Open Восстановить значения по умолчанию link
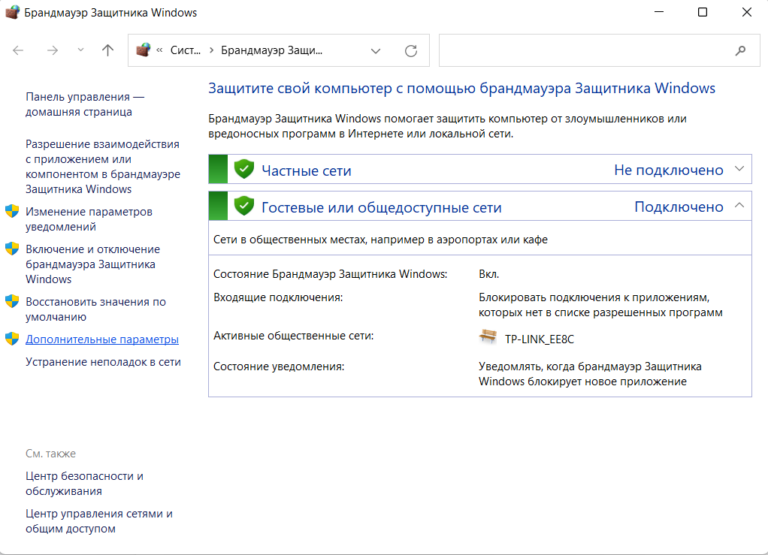 coord(96,309)
